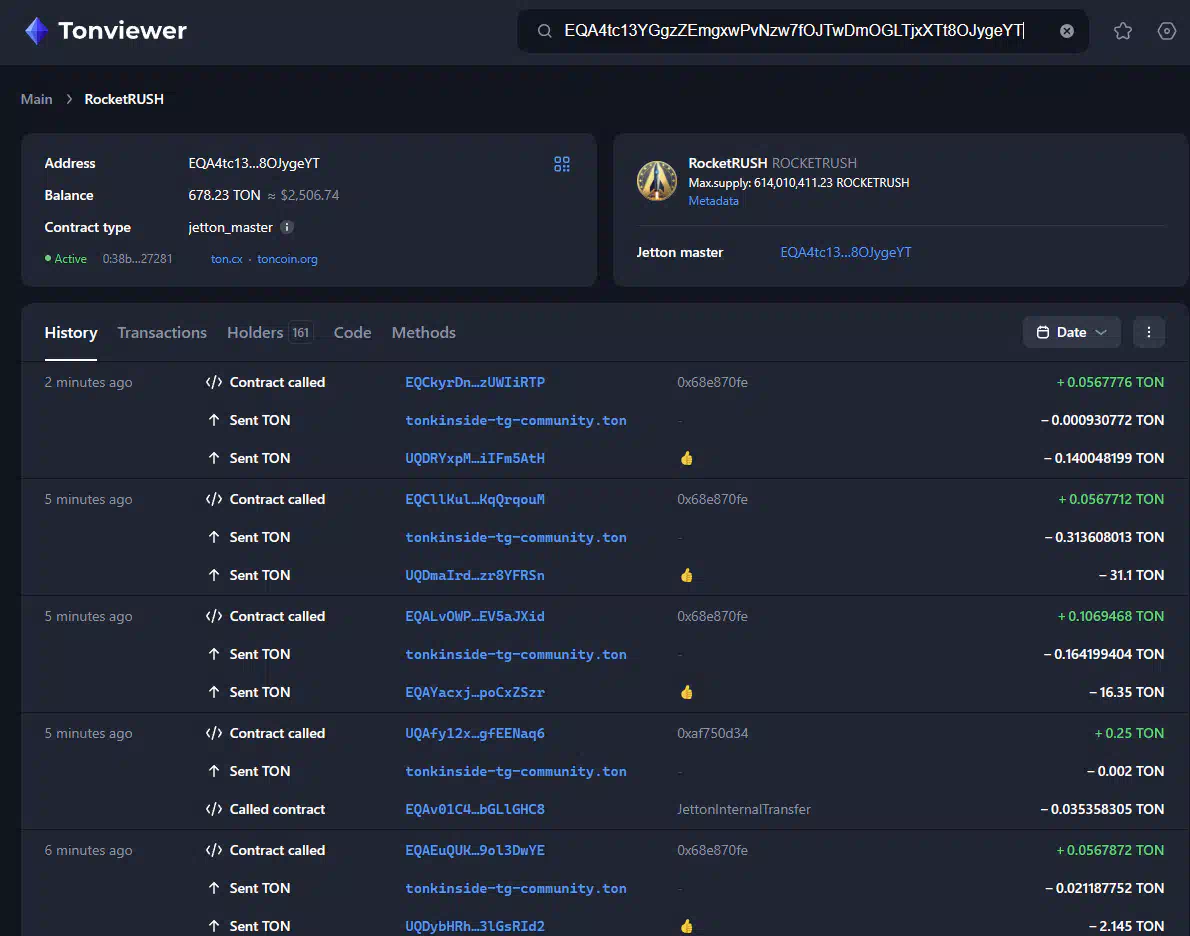Image resolution: width=1190 pixels, height=936 pixels.
Task: Click thumbs-up emoji in −31.1 TON row
Action: (686, 575)
